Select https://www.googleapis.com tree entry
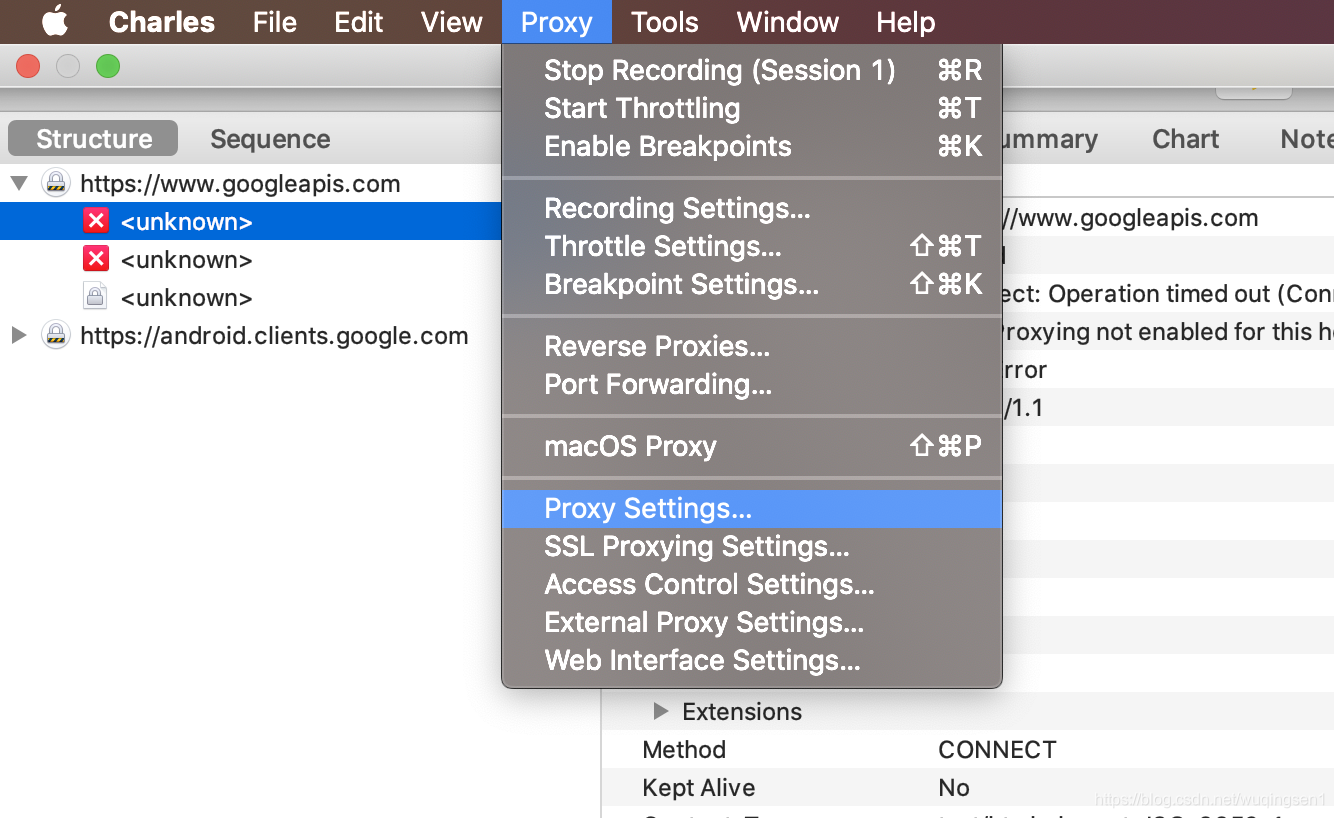Viewport: 1334px width, 818px height. tap(240, 184)
